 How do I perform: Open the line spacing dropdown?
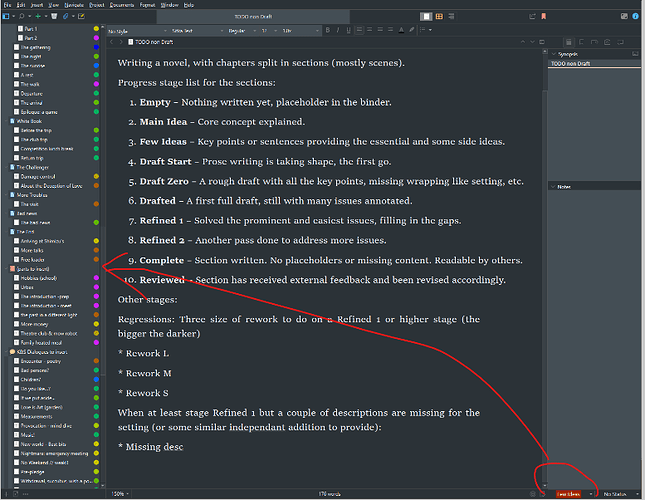click(300, 31)
